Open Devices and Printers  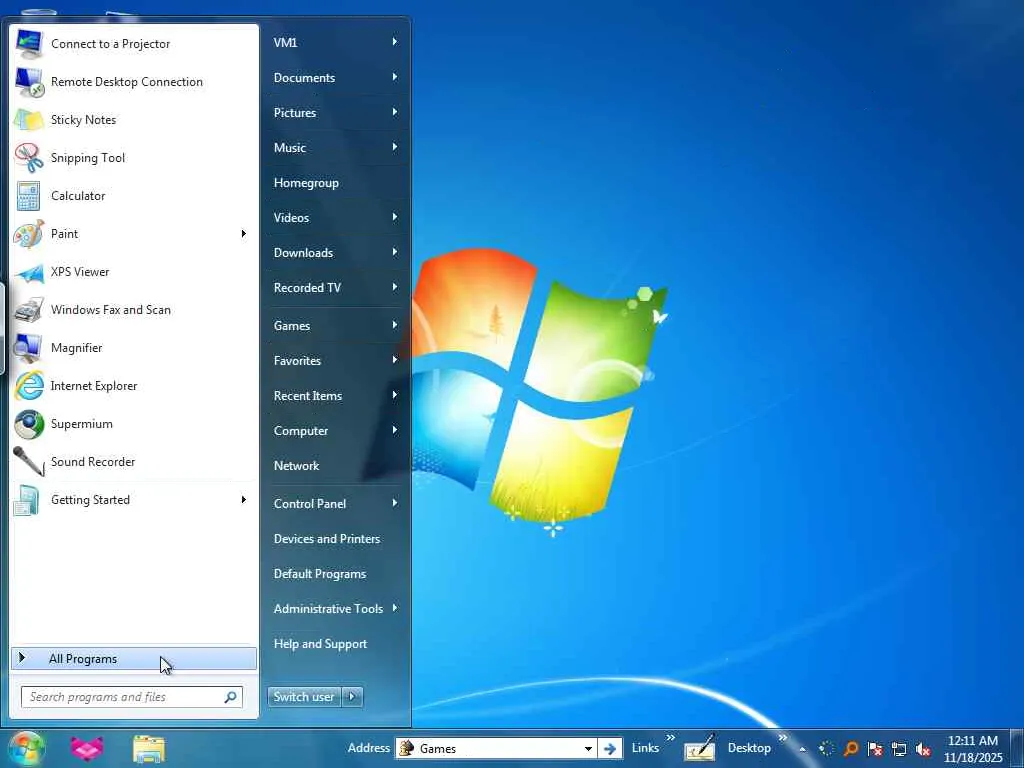pyautogui.click(x=336, y=539)
